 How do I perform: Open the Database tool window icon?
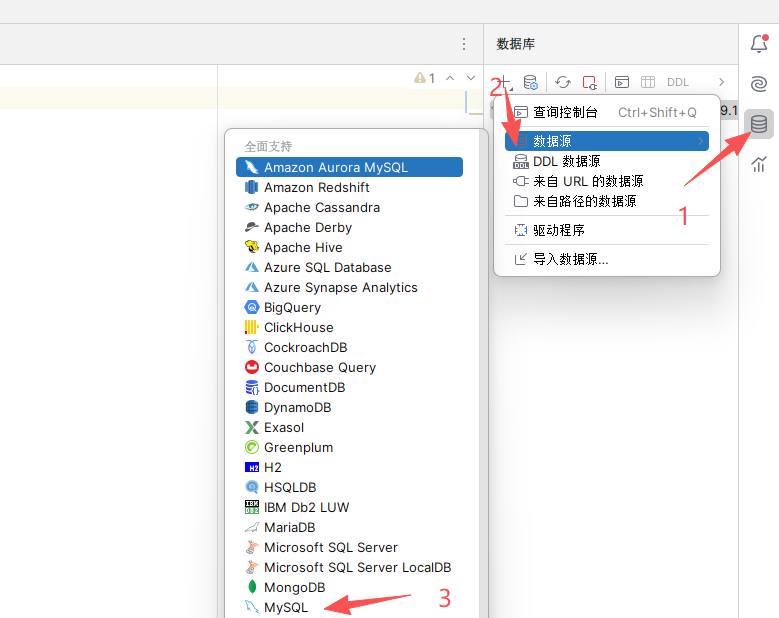pos(759,124)
